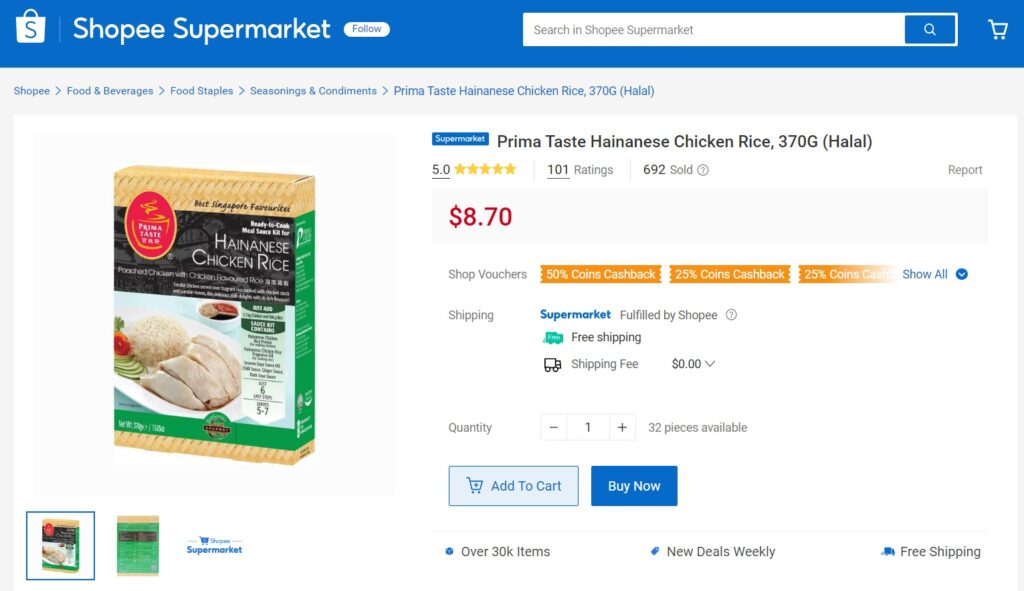1024x591 pixels.
Task: Open the shopping cart icon
Action: click(997, 30)
